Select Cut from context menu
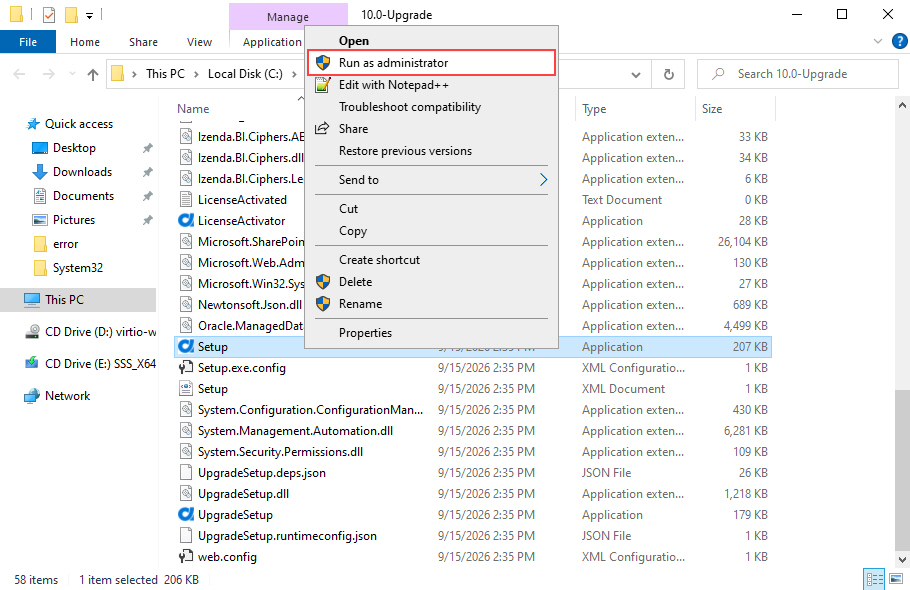 (x=431, y=209)
